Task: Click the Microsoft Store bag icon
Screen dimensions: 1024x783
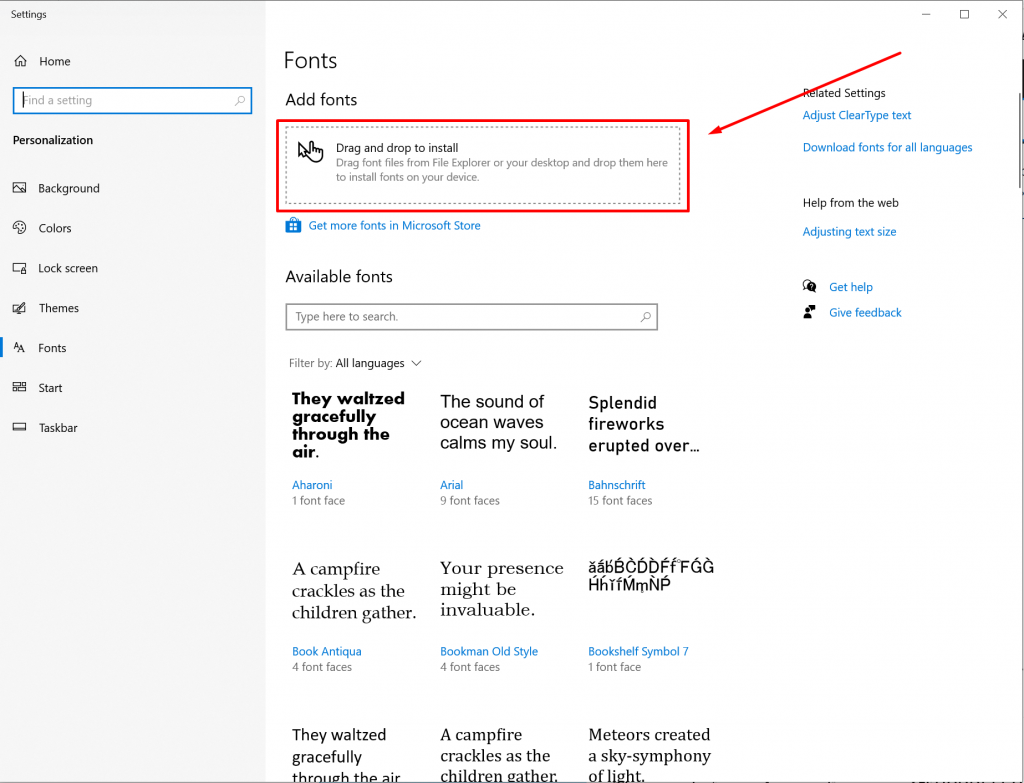Action: (292, 225)
